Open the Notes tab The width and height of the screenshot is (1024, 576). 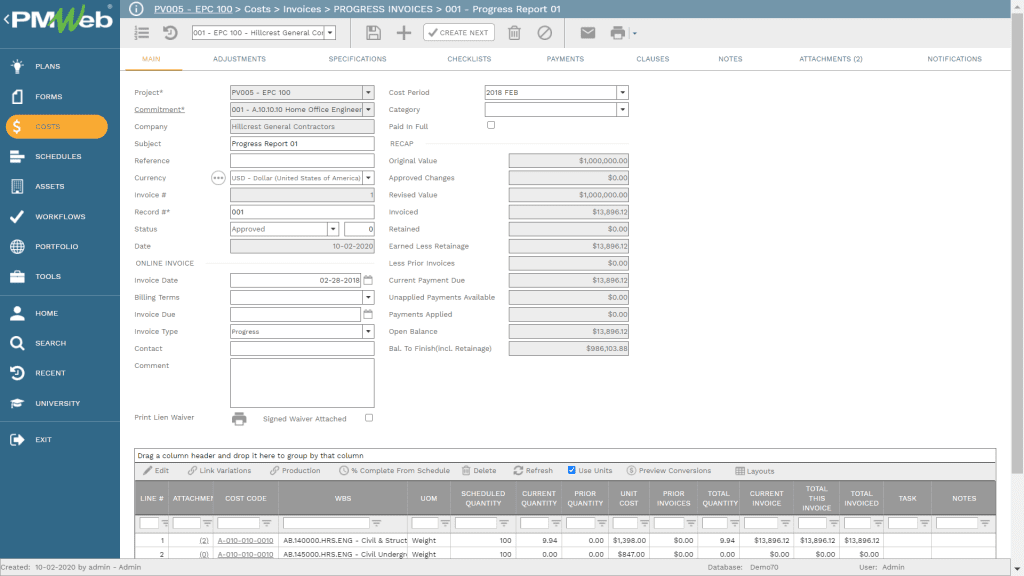click(x=730, y=59)
